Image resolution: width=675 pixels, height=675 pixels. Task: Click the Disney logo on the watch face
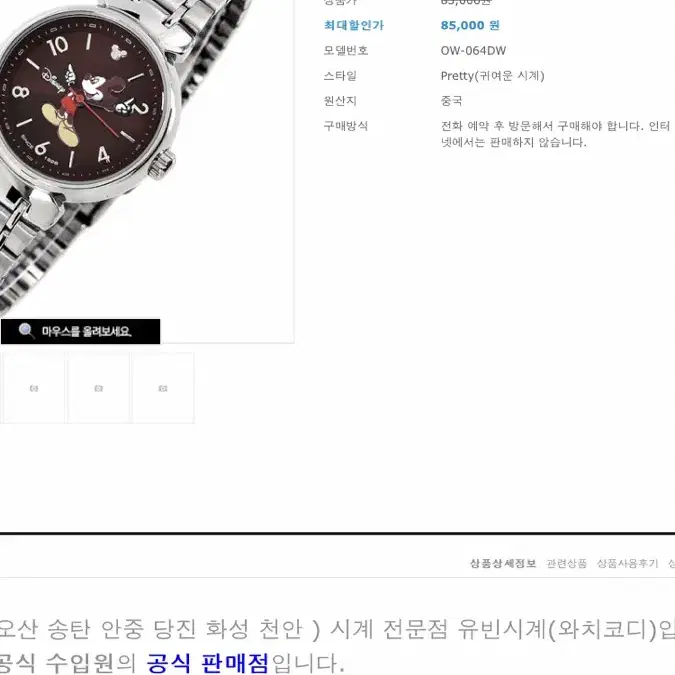(x=53, y=82)
